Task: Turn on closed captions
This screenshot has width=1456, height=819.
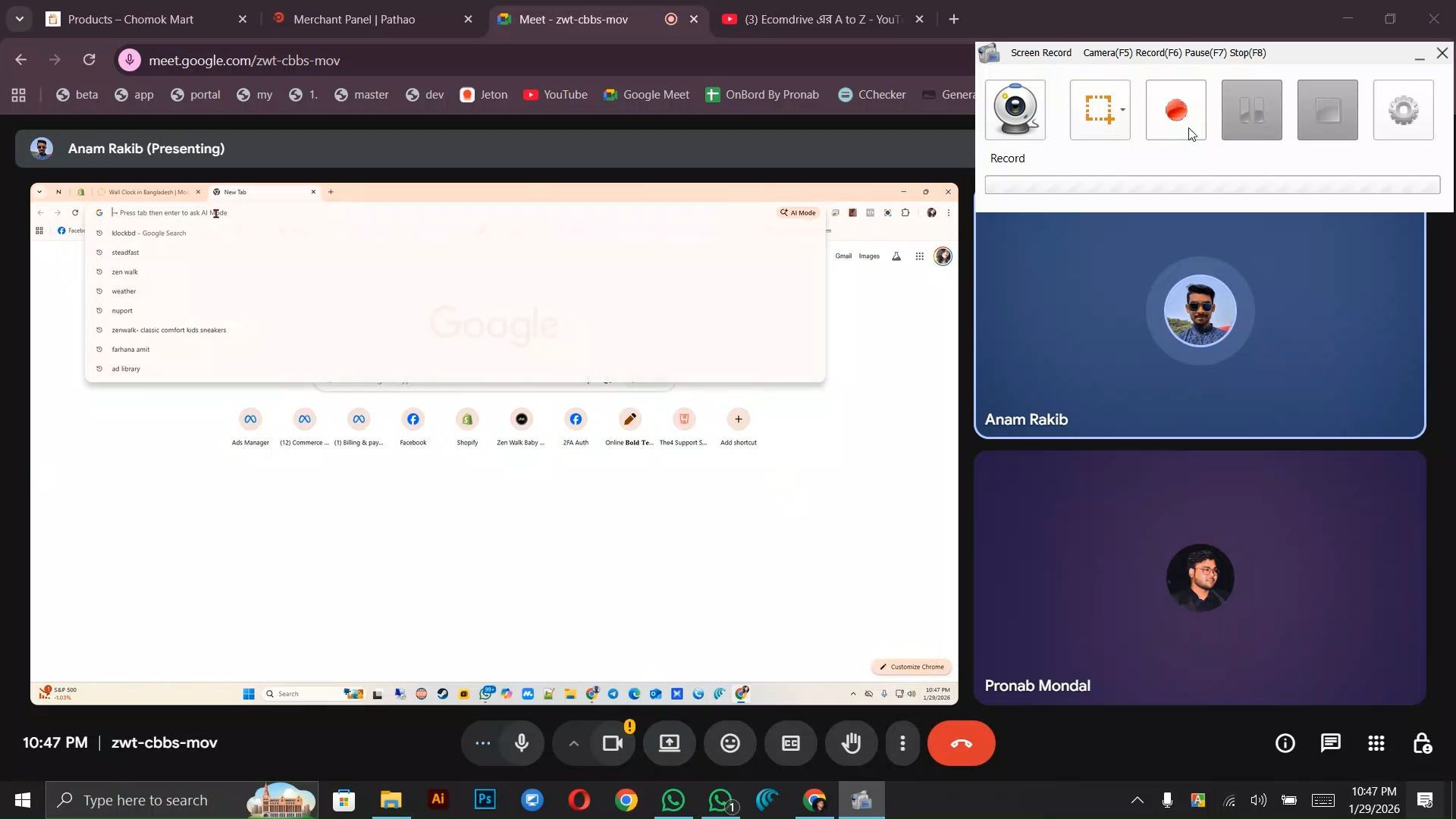Action: (790, 743)
